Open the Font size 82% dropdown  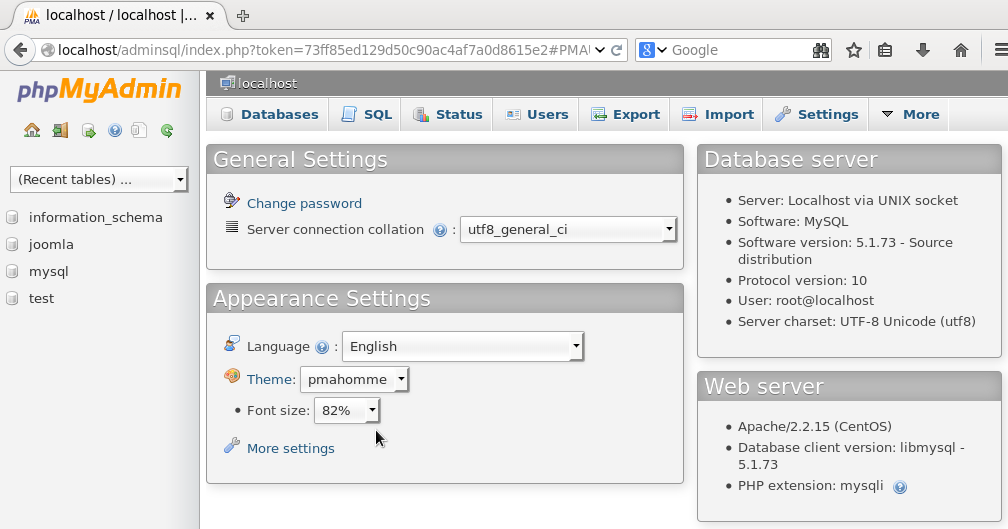click(346, 410)
